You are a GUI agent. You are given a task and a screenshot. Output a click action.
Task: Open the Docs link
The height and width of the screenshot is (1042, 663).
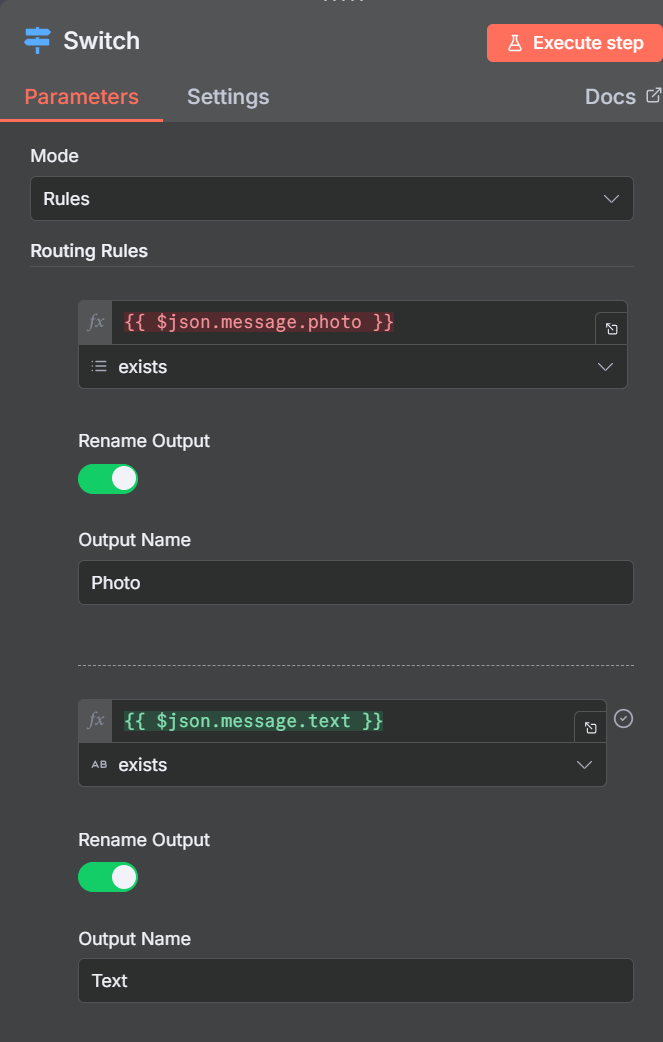coord(622,97)
